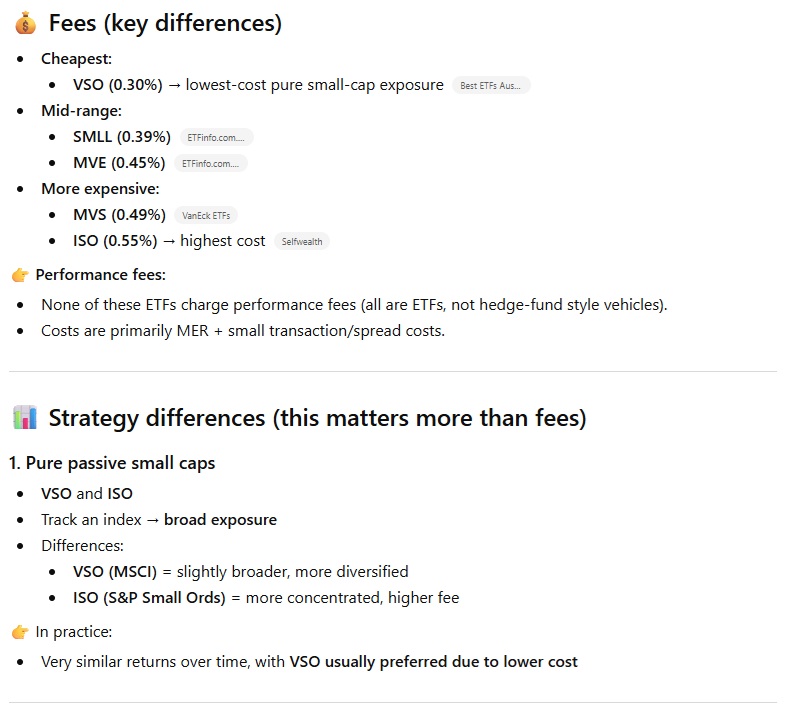Click the "ISO (S&P Small Ords)" bullet text
Screen dimensions: 786x714
[150, 598]
